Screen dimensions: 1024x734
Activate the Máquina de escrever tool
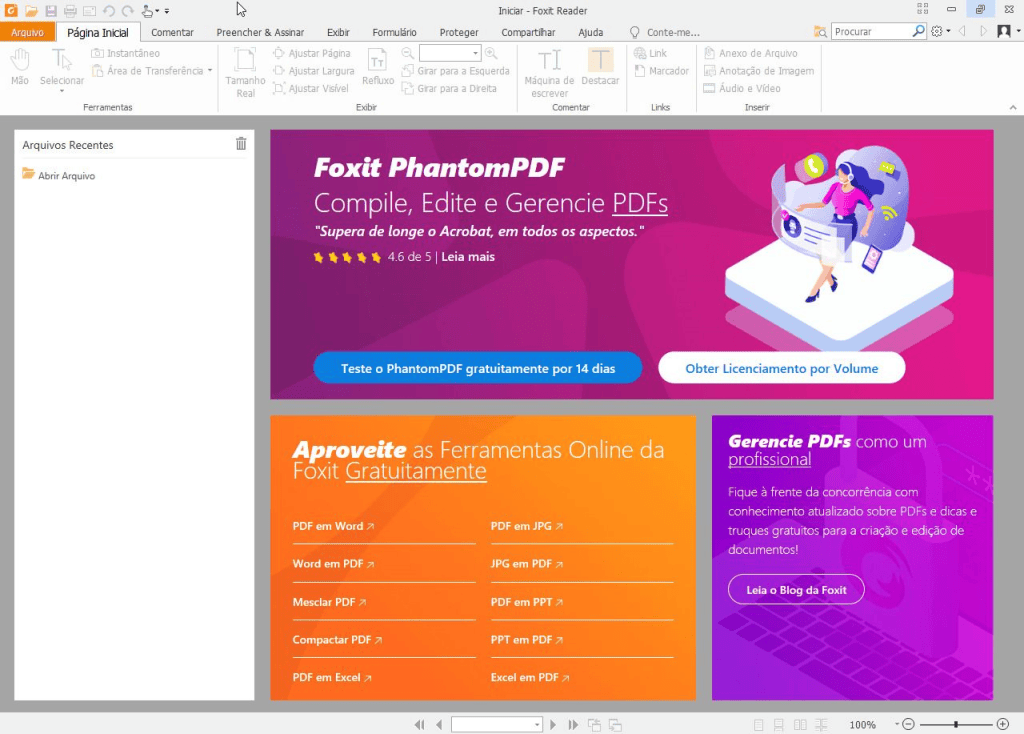(549, 70)
